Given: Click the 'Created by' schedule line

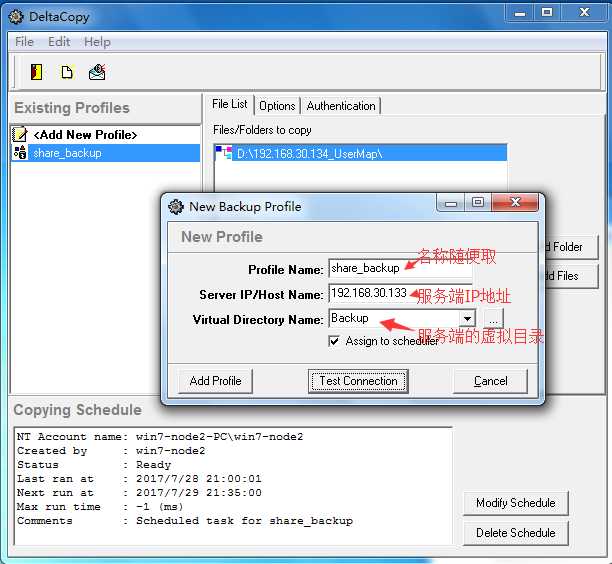Looking at the screenshot, I should point(111,451).
